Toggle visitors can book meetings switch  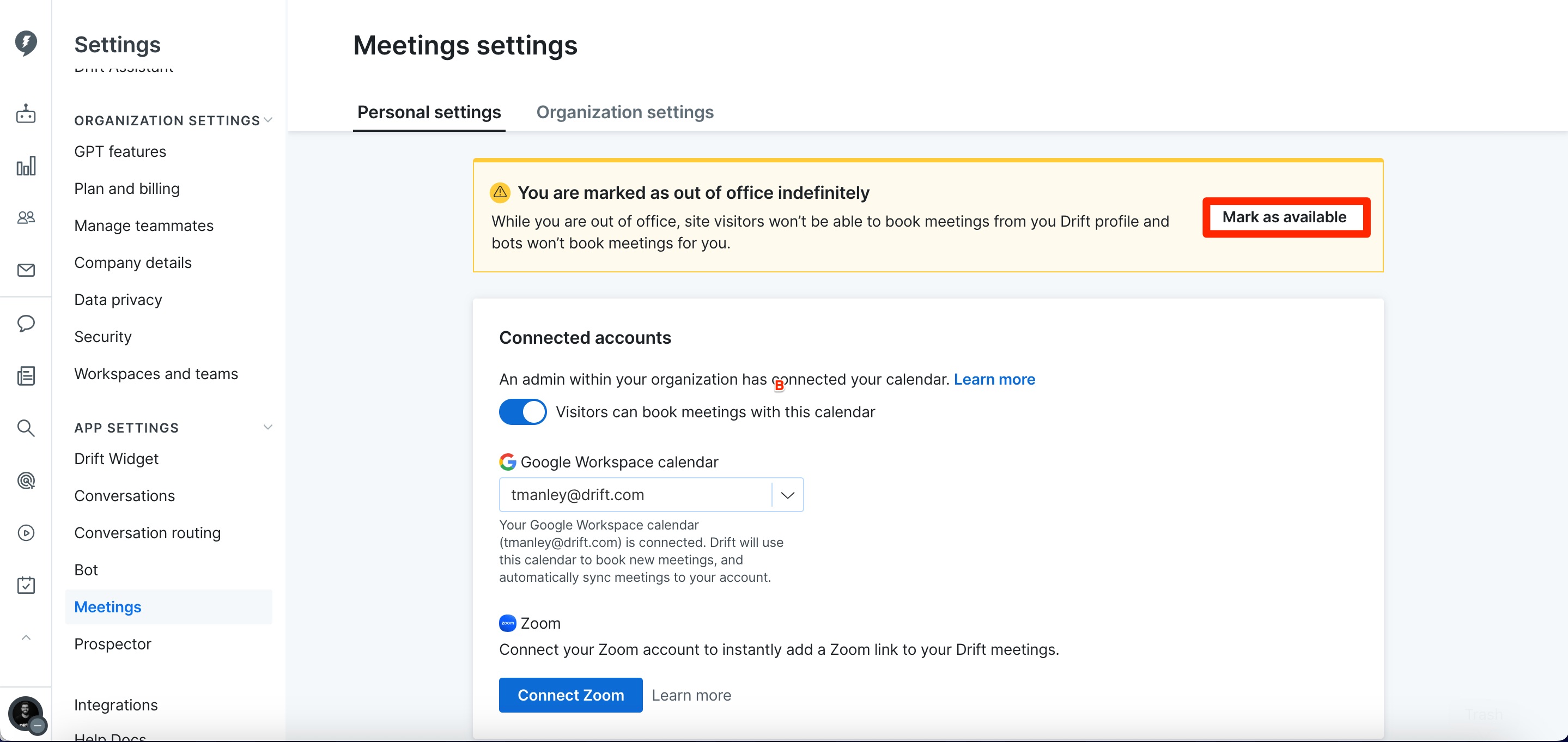522,411
